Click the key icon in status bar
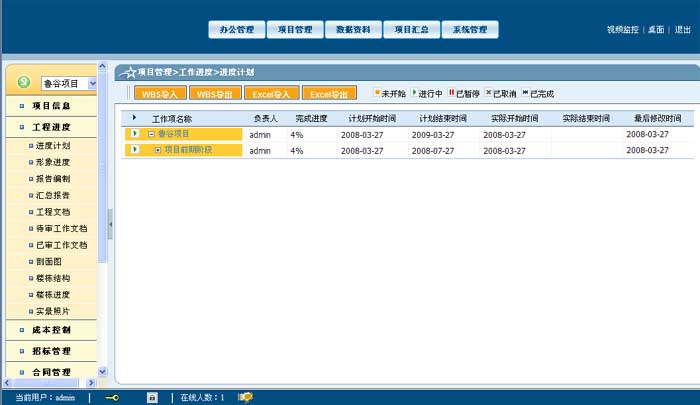 tap(112, 397)
